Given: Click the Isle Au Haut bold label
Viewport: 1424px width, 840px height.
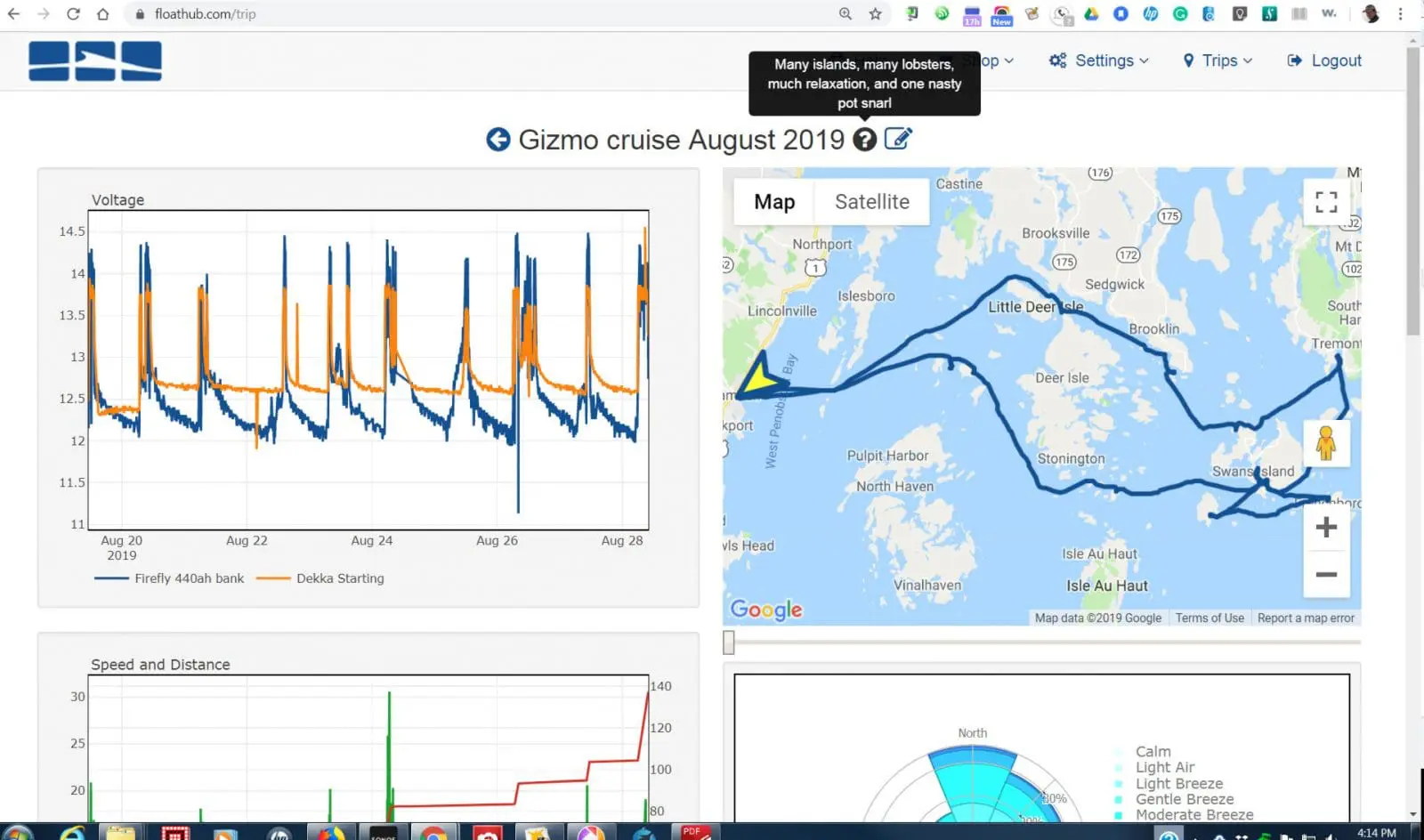Looking at the screenshot, I should click(x=1107, y=586).
